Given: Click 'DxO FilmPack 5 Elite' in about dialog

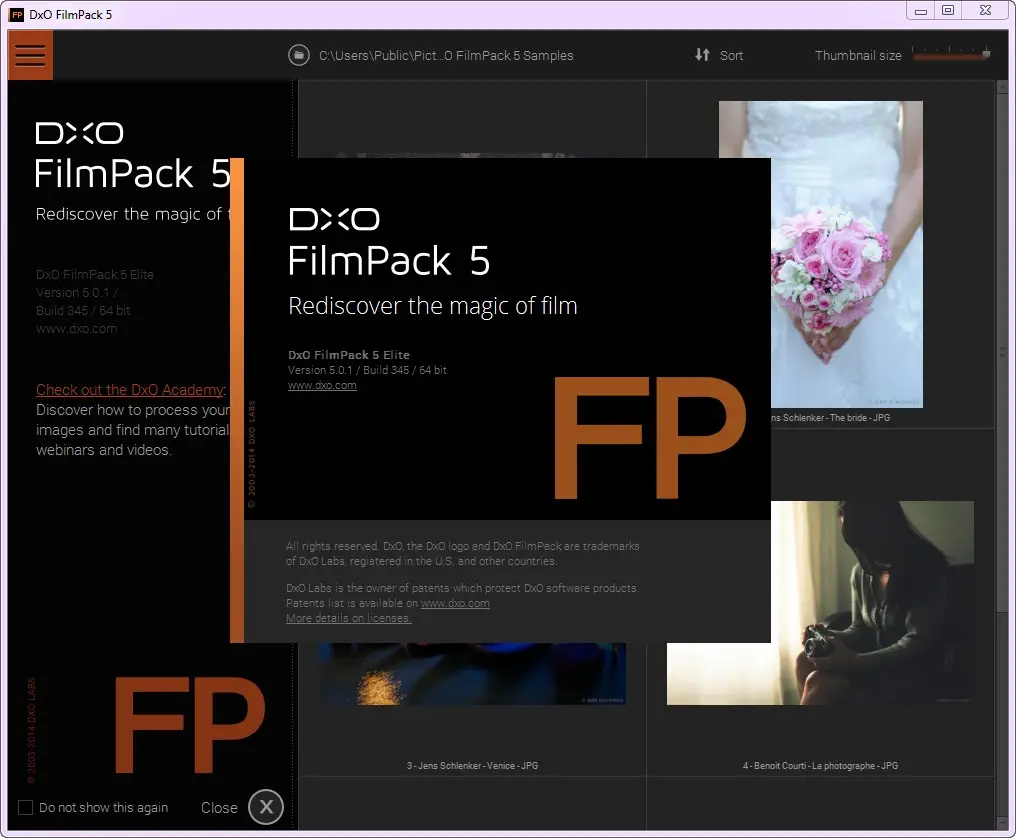Looking at the screenshot, I should tap(349, 355).
